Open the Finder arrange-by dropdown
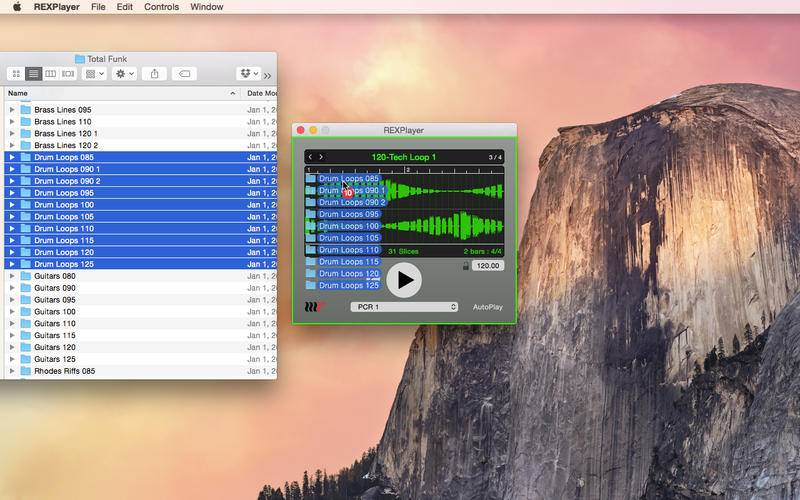The width and height of the screenshot is (800, 500). coord(94,74)
